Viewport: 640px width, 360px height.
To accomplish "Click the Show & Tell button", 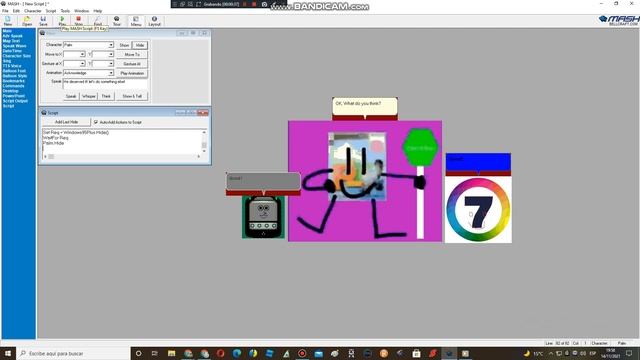I will [132, 96].
